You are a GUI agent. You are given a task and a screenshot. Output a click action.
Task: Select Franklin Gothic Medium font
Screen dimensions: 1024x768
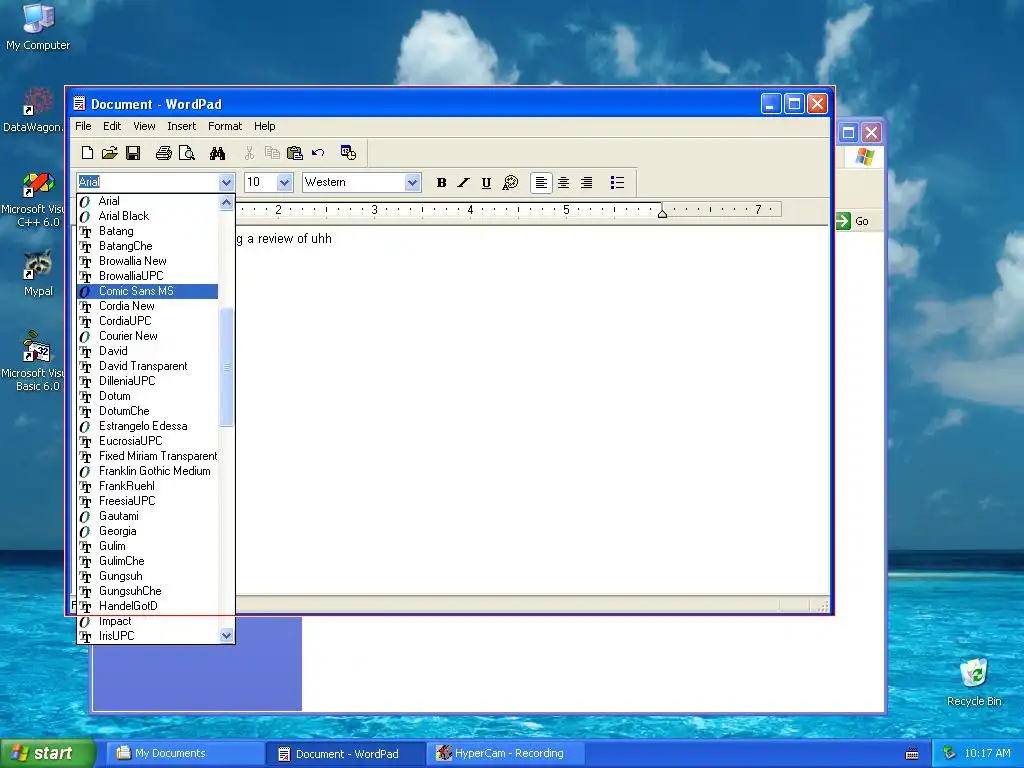pyautogui.click(x=148, y=472)
